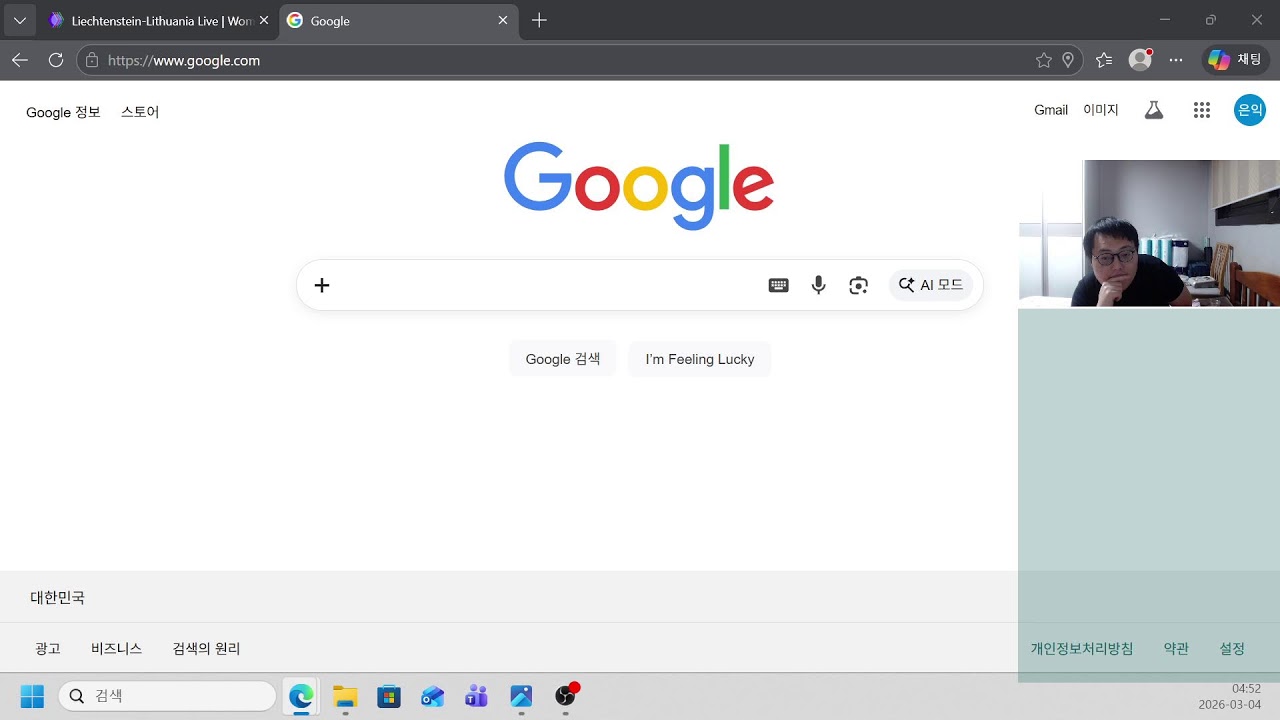Open Outlook from the taskbar
The height and width of the screenshot is (720, 1280).
tap(433, 696)
